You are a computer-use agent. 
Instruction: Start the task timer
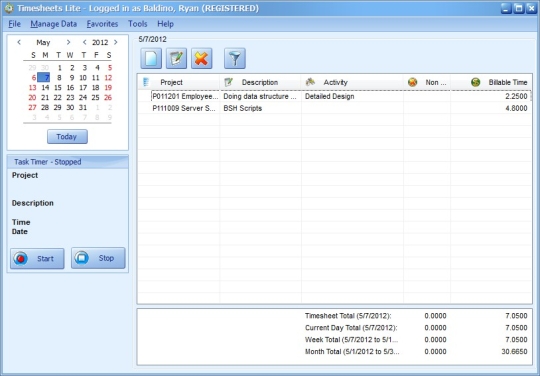37,258
